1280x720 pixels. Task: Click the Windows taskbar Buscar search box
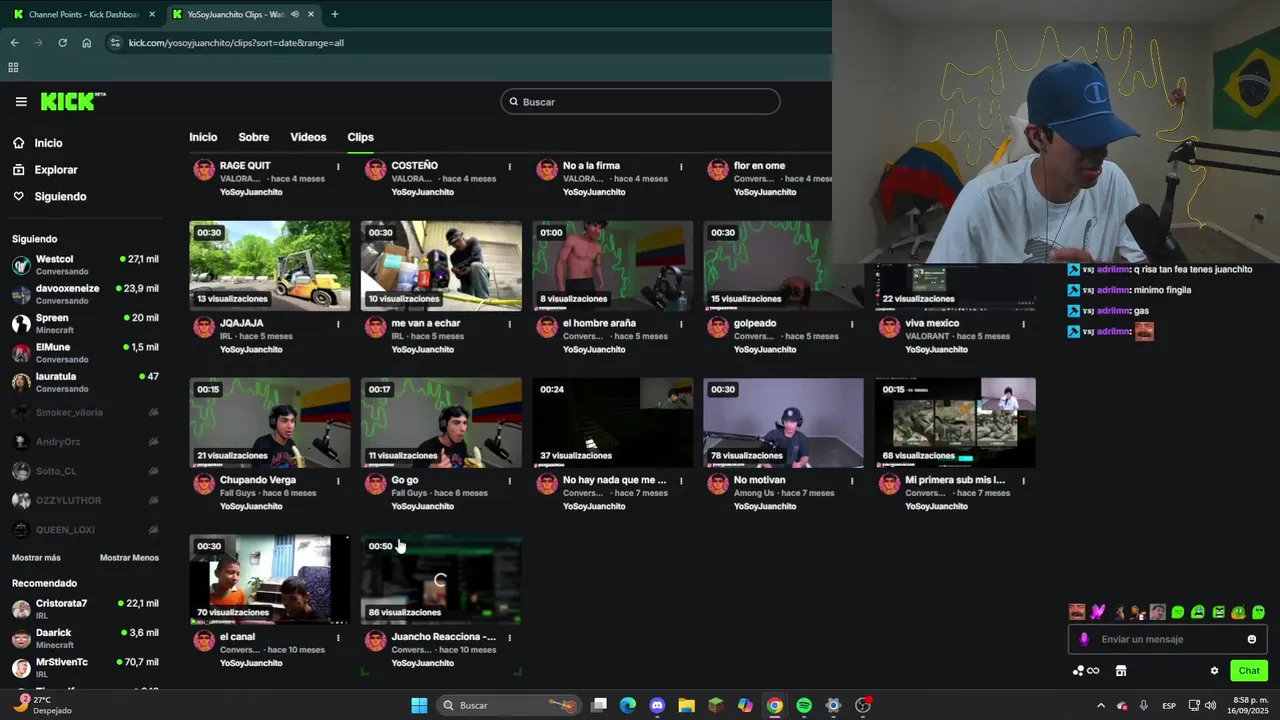tap(509, 705)
